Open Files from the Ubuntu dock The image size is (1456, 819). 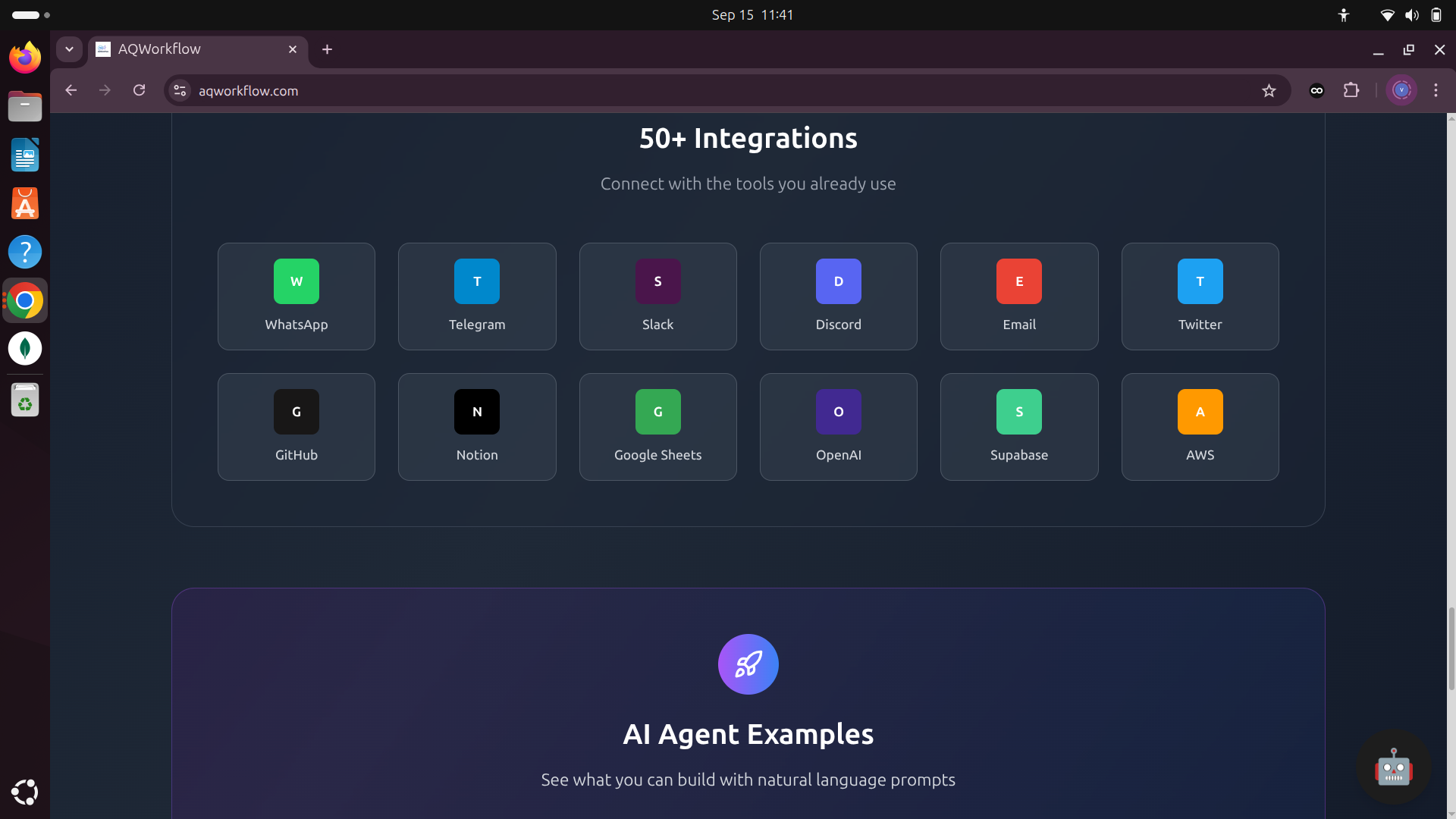pos(25,106)
